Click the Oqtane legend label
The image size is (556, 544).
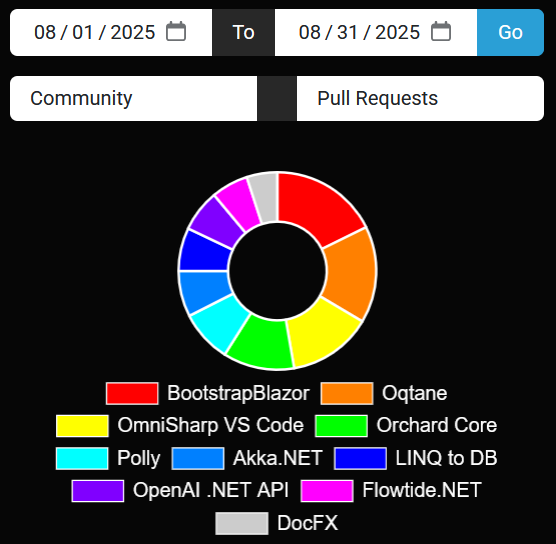tap(415, 393)
